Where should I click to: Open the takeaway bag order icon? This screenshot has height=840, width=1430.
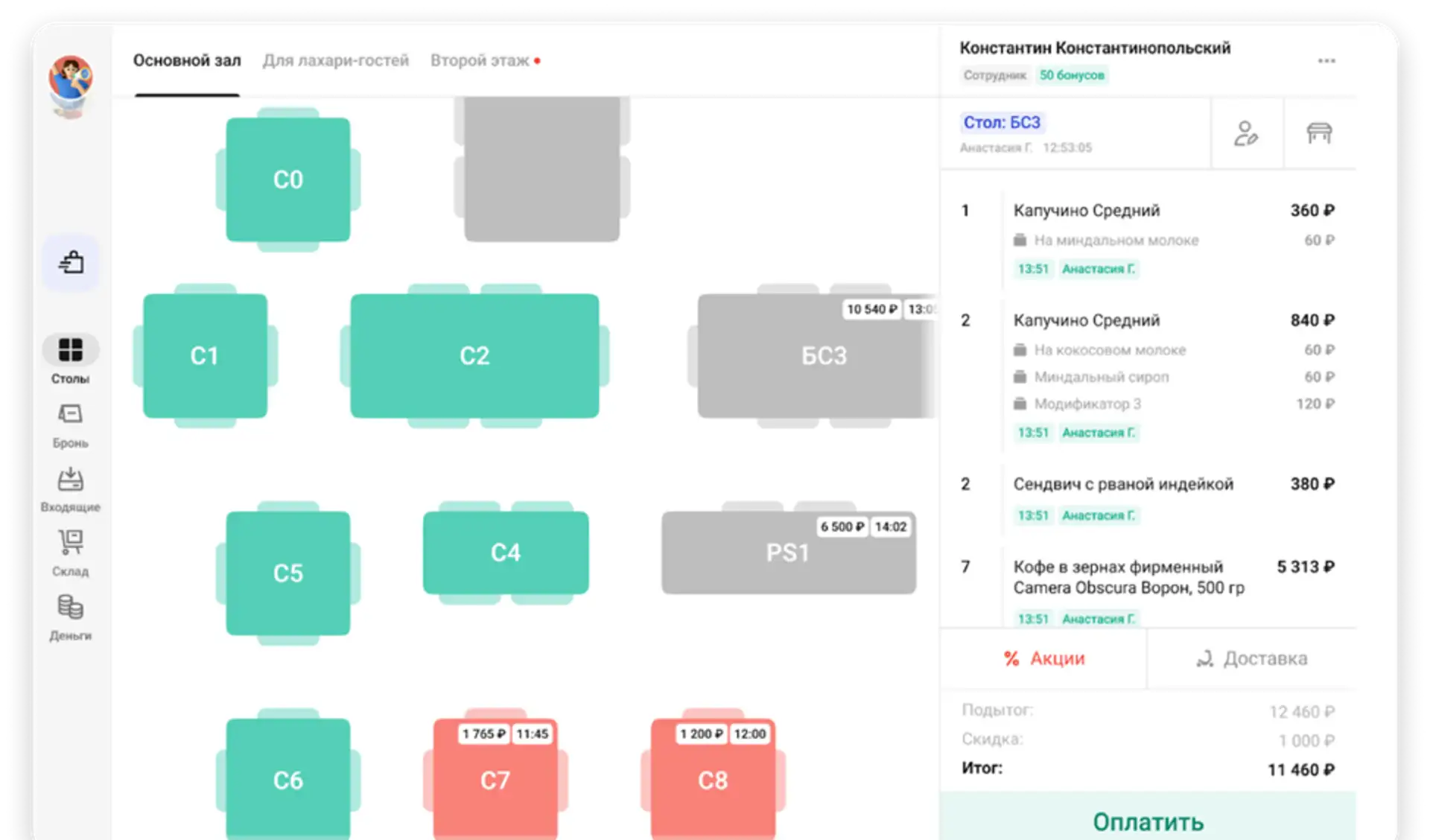point(71,262)
